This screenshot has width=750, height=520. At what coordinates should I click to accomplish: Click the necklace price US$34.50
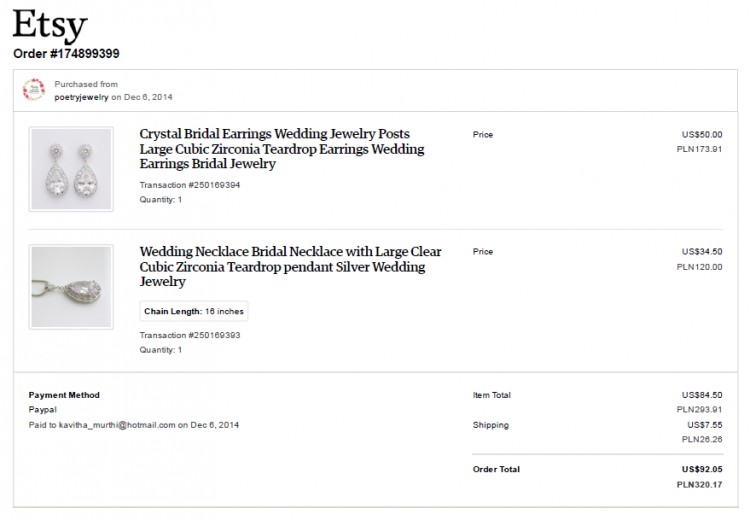click(702, 252)
